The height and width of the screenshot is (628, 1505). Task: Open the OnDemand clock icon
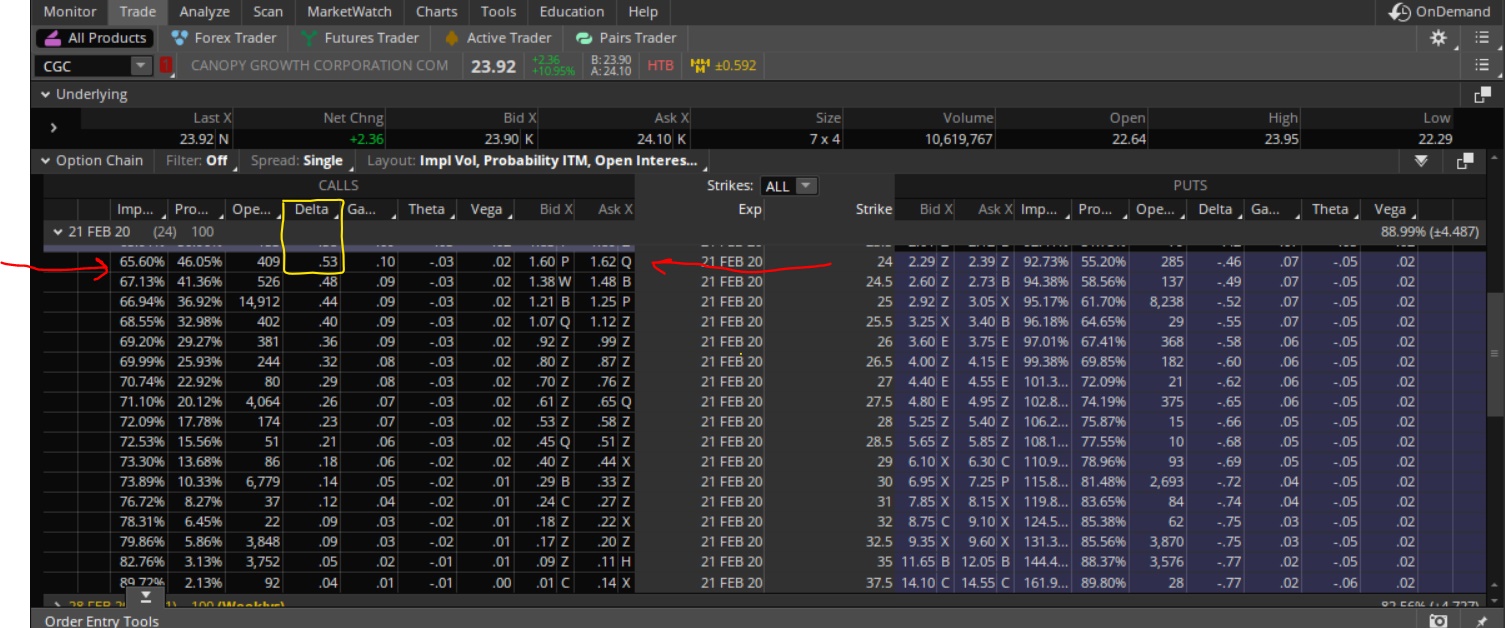pyautogui.click(x=1400, y=12)
